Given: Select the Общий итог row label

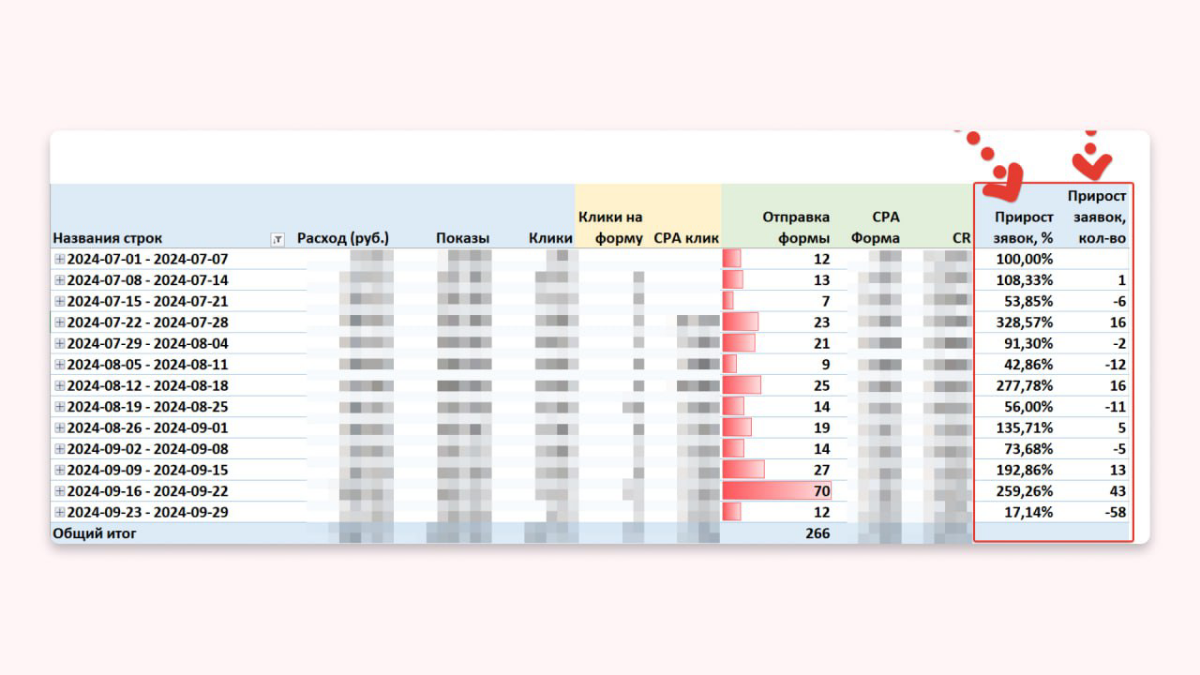Looking at the screenshot, I should click(x=95, y=534).
